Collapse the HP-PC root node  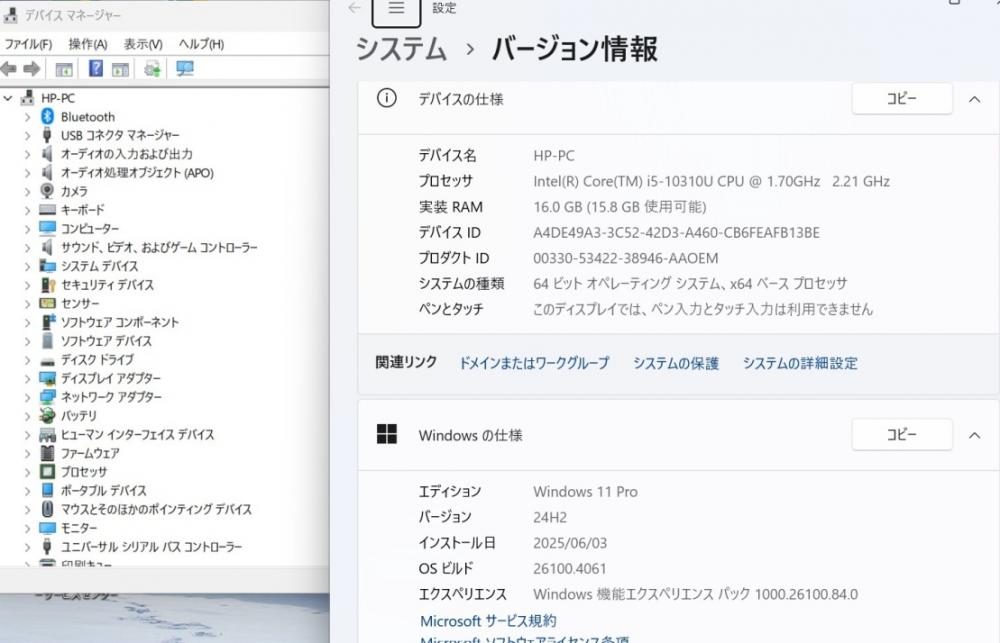[x=8, y=98]
